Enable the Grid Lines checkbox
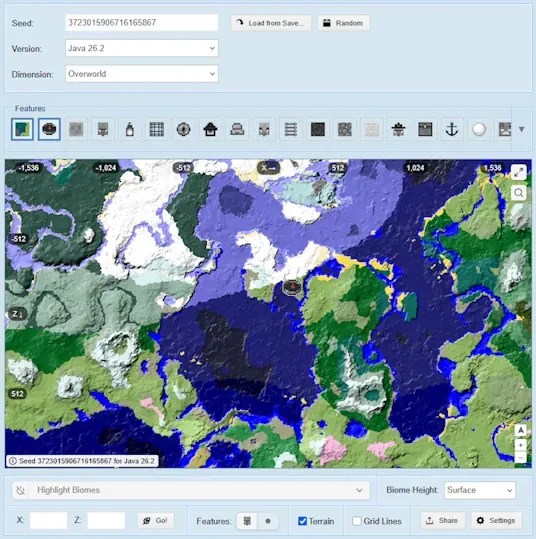Viewport: 536px width, 539px height. (x=357, y=521)
